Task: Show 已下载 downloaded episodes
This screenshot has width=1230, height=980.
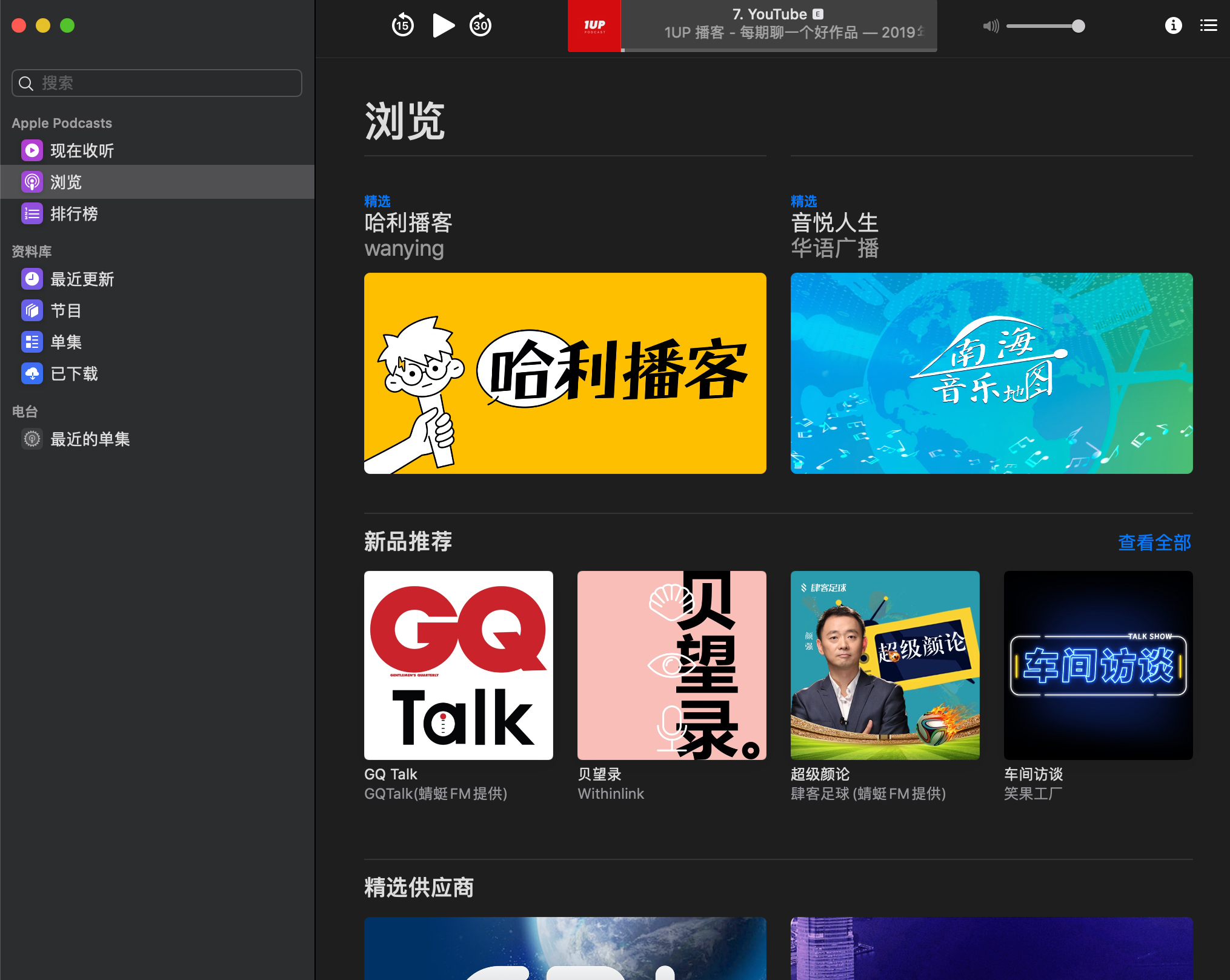Action: (x=74, y=373)
